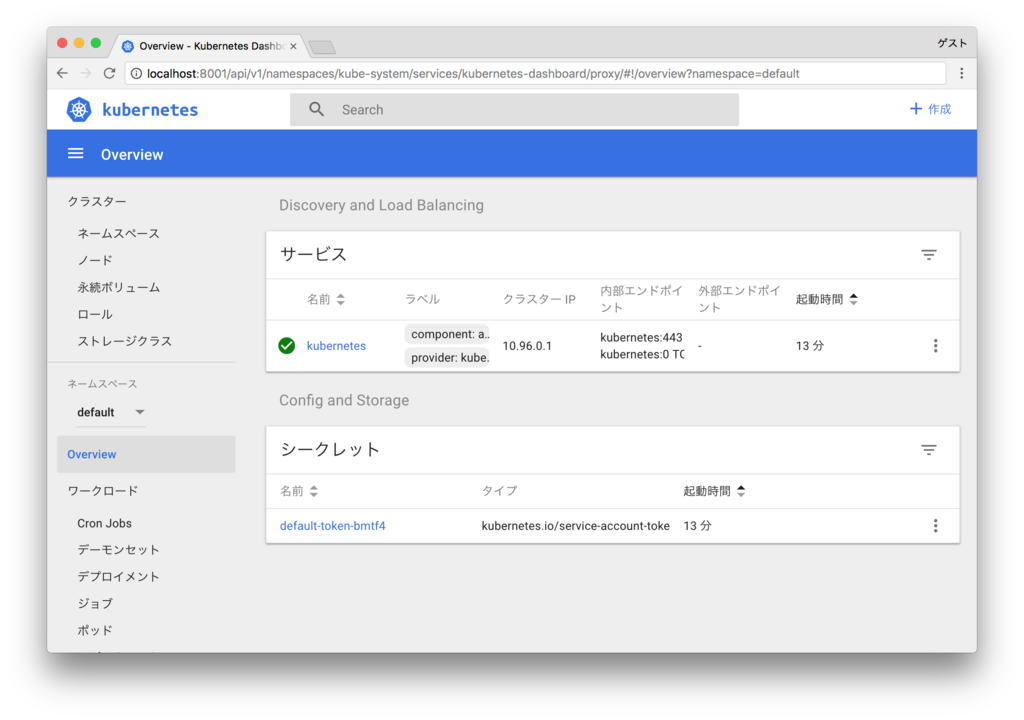Sort secrets by 名前 arrow
Screen dimensions: 1024x720
(314, 491)
